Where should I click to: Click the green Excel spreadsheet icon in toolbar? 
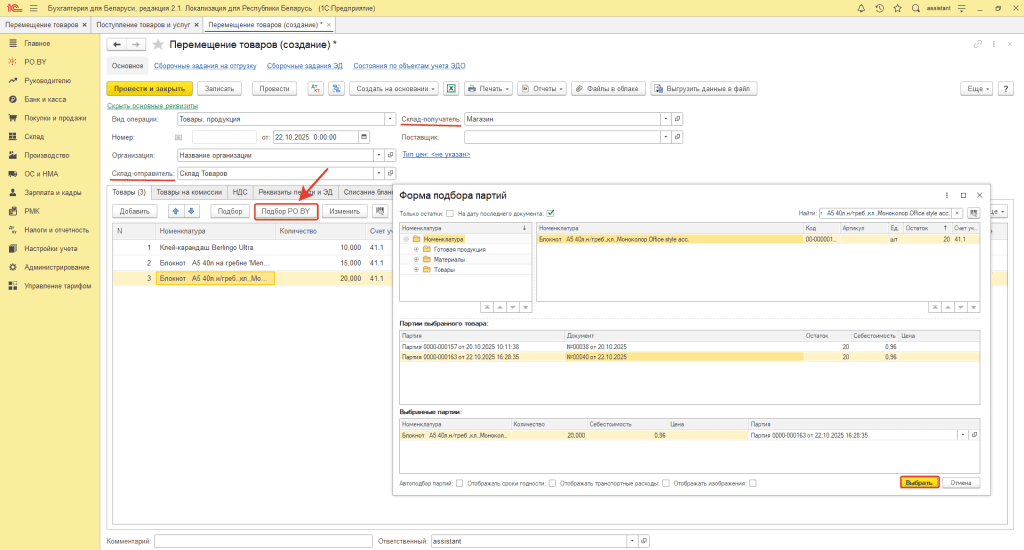pos(451,88)
